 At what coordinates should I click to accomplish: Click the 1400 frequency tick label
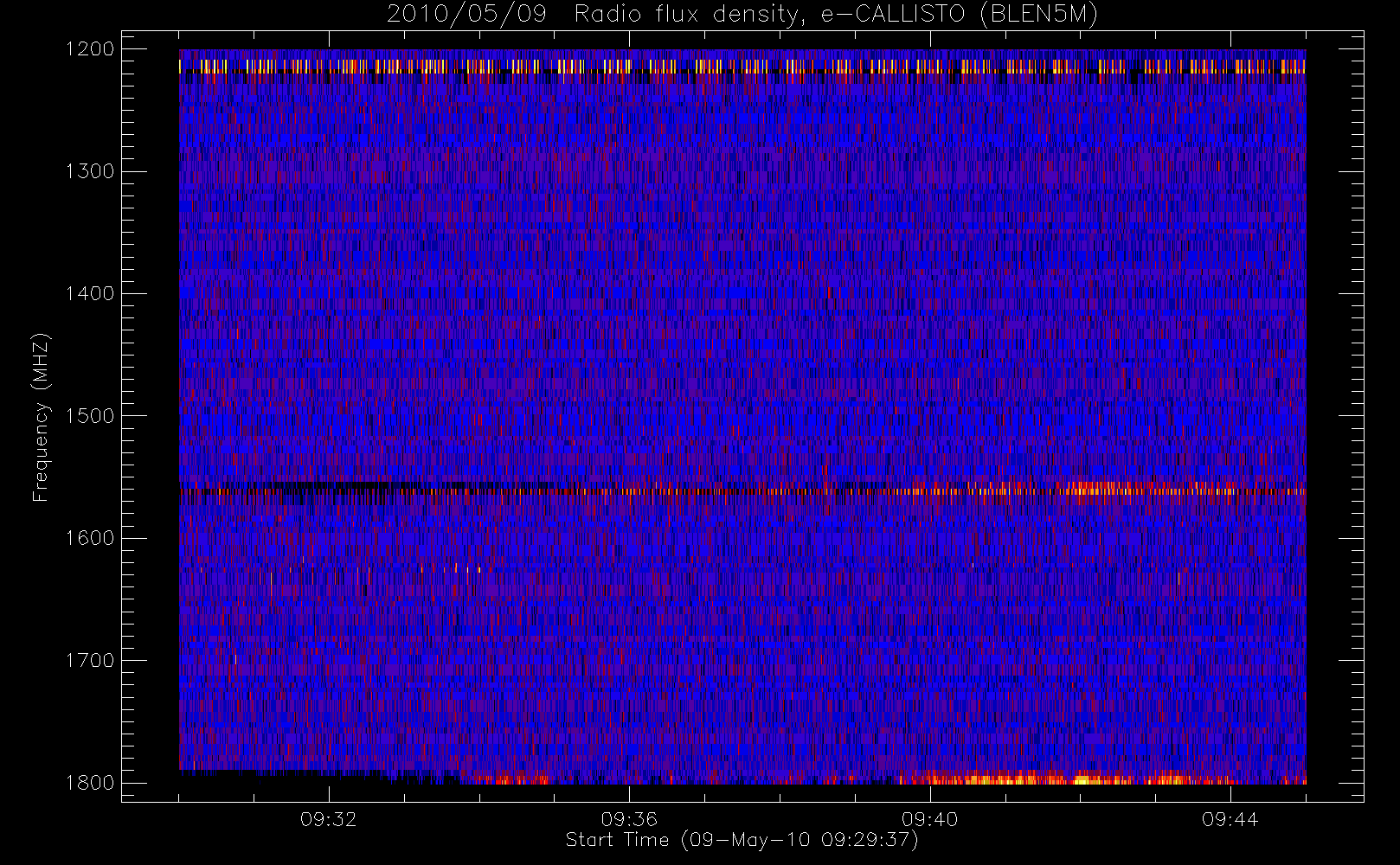[x=90, y=294]
